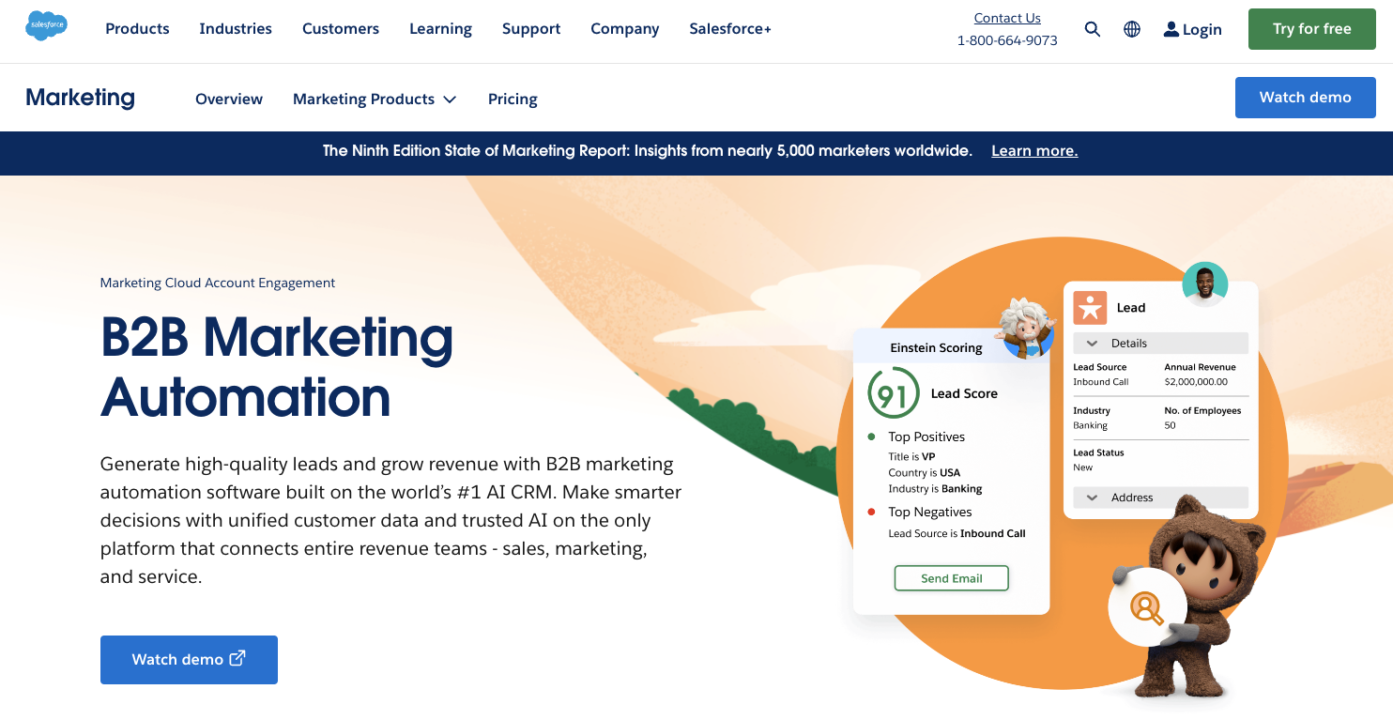Image resolution: width=1393 pixels, height=720 pixels.
Task: Open the Learning menu
Action: pyautogui.click(x=440, y=29)
